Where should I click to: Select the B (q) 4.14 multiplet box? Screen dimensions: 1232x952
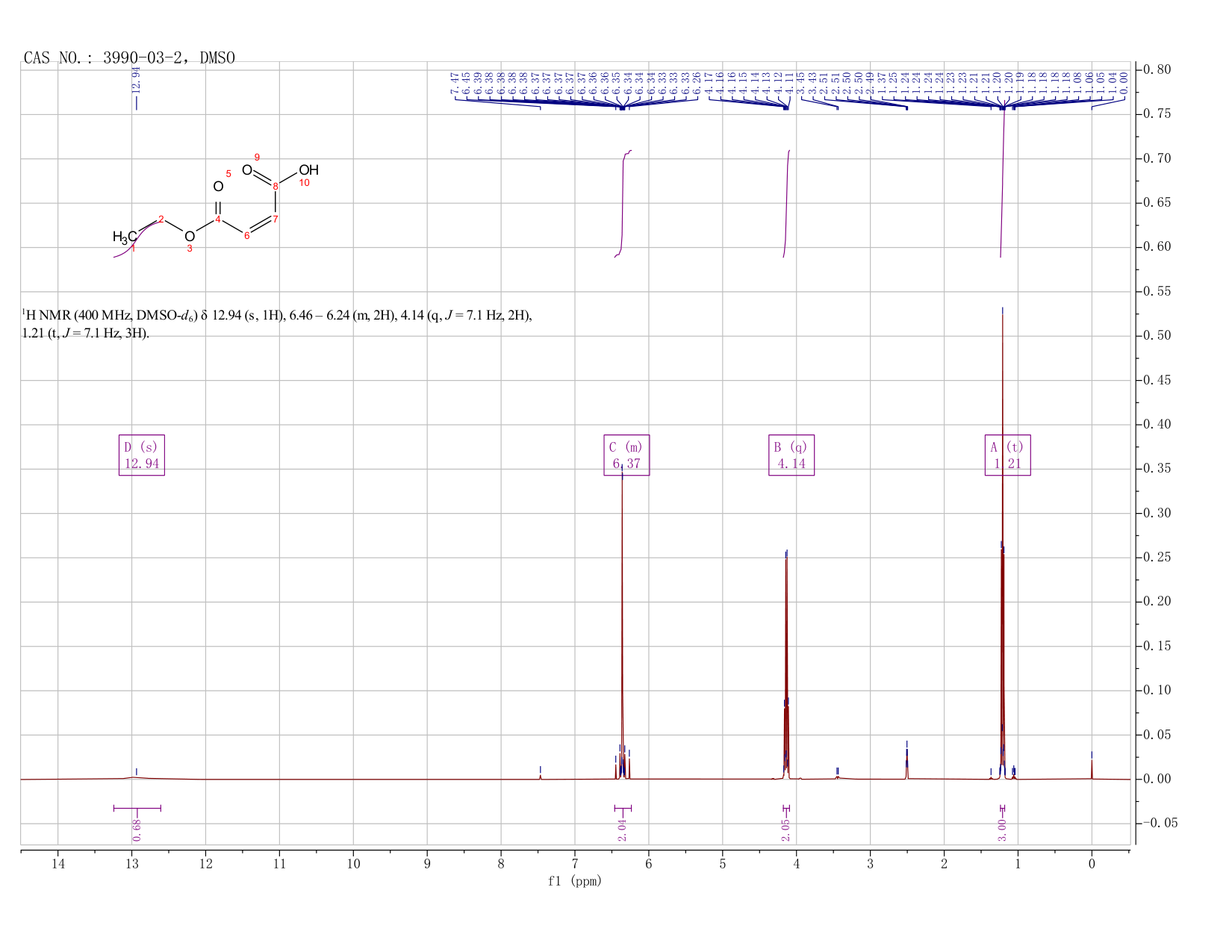(791, 455)
